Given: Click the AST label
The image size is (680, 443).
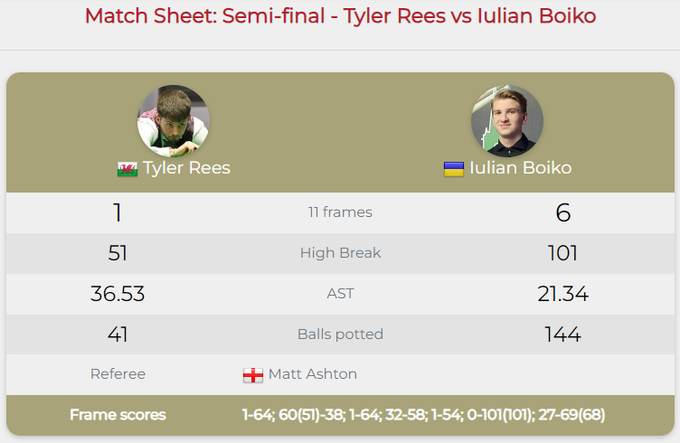Looking at the screenshot, I should point(340,294).
